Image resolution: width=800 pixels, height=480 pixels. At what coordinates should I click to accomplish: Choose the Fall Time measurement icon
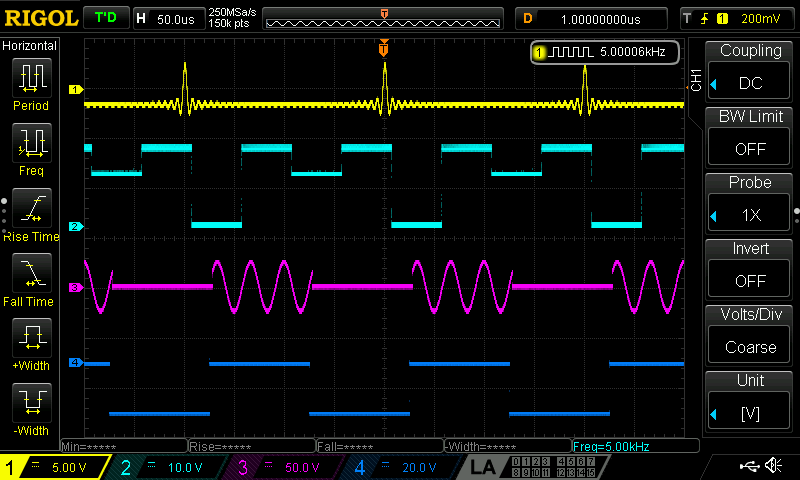(31, 276)
